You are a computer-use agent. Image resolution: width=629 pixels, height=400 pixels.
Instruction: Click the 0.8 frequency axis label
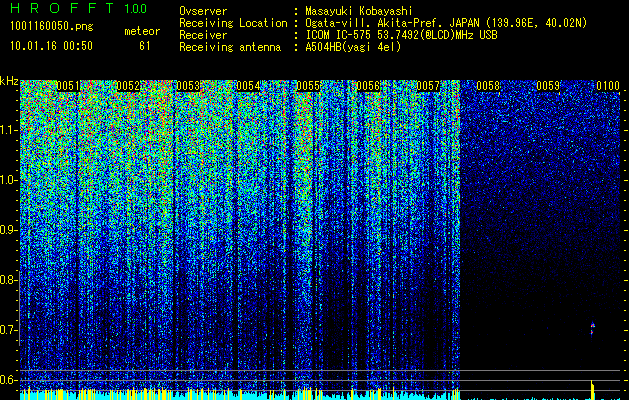click(8, 280)
